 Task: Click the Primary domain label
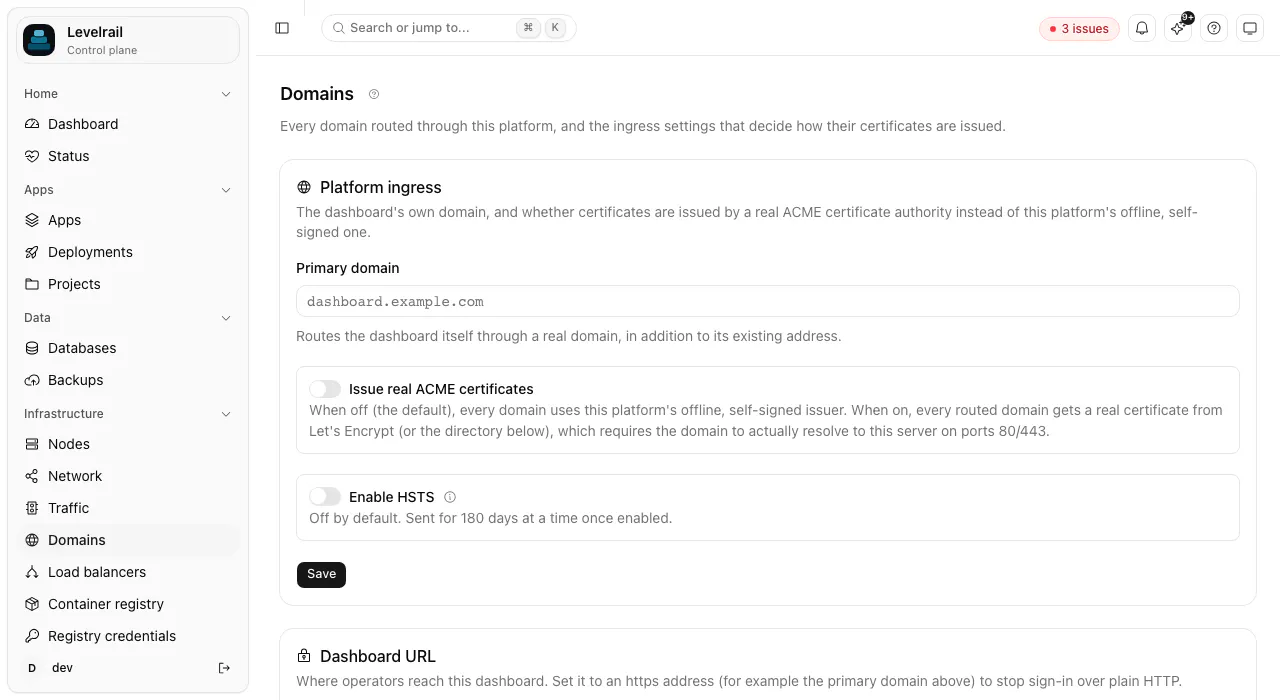click(348, 268)
